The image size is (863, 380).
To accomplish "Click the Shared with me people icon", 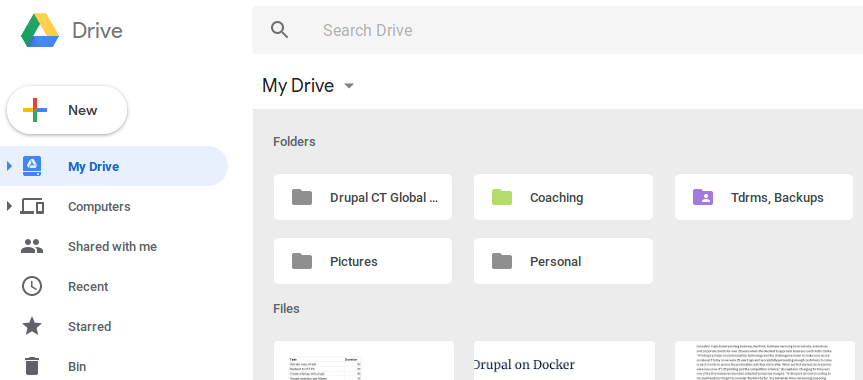I will [x=32, y=246].
